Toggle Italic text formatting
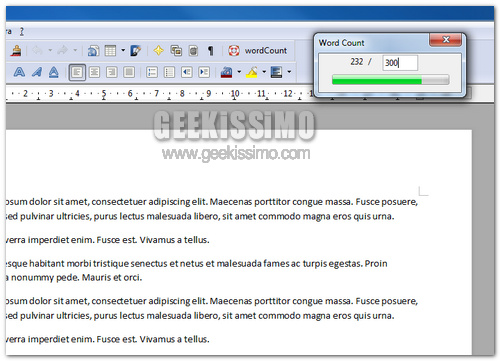500x361 pixels. coord(37,72)
